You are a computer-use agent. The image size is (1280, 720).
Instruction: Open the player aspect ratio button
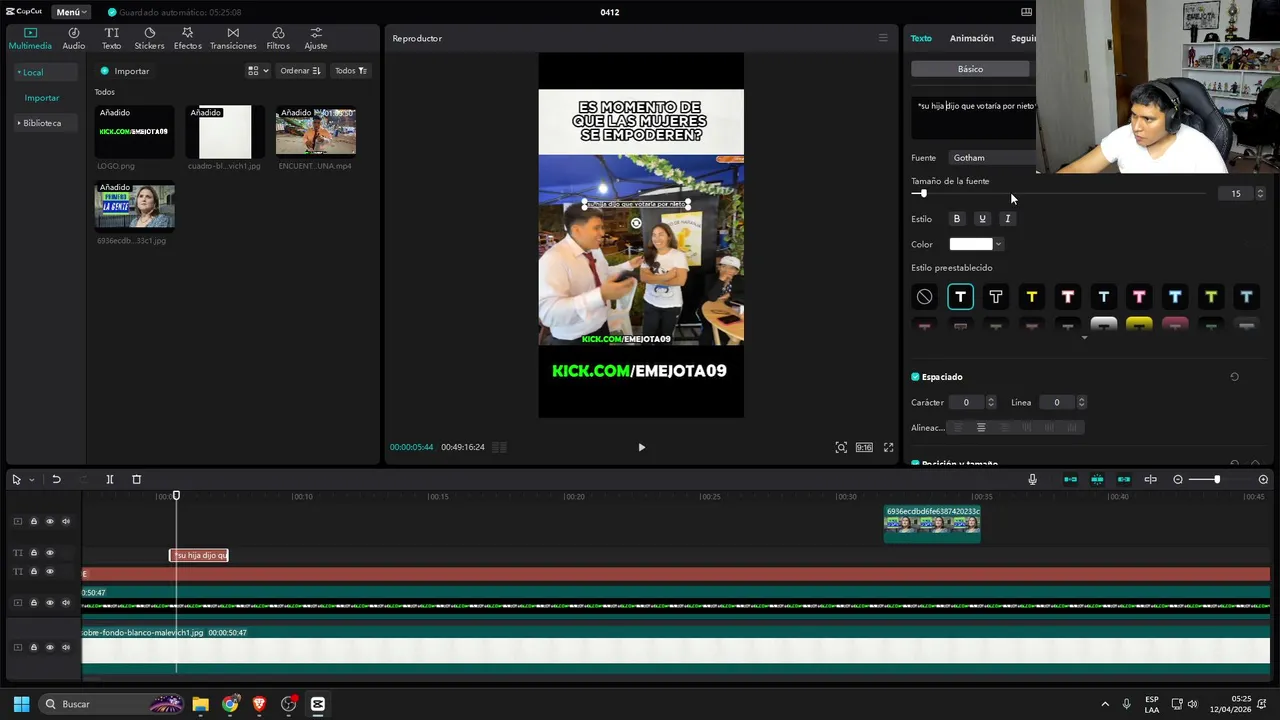tap(864, 448)
